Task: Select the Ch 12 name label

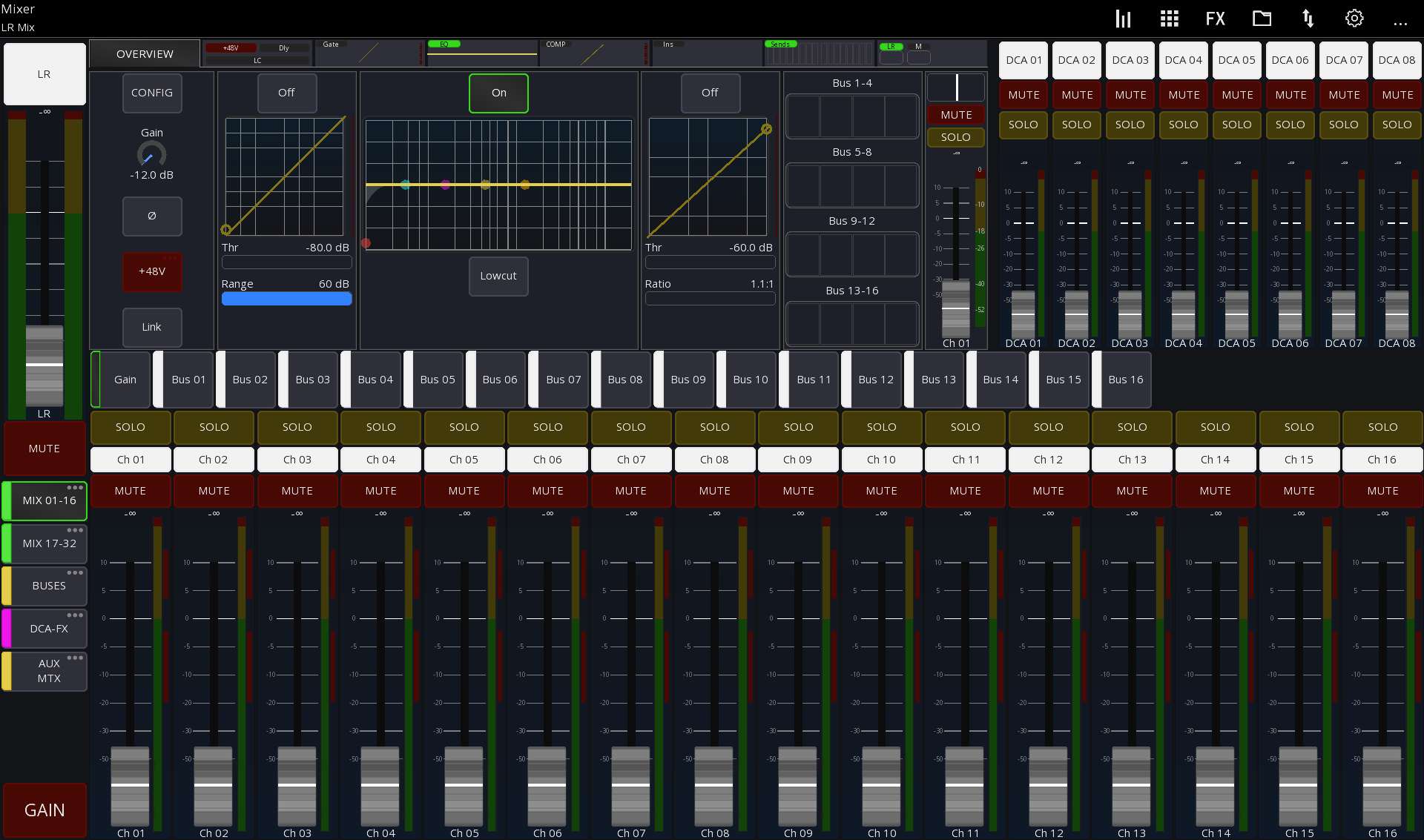Action: pyautogui.click(x=1048, y=460)
